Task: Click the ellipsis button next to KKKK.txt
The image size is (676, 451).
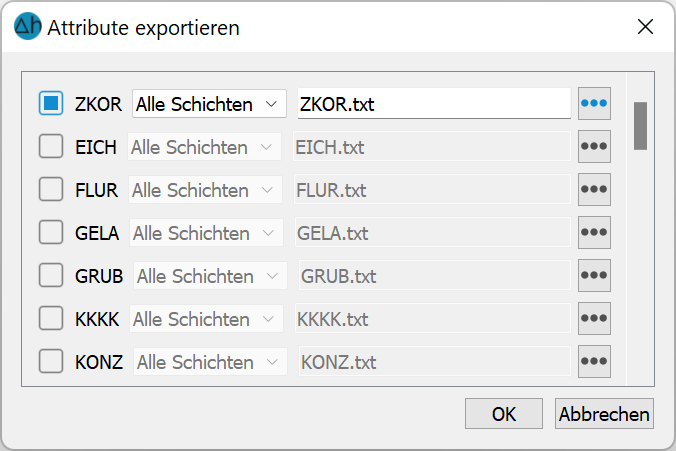Action: tap(594, 319)
